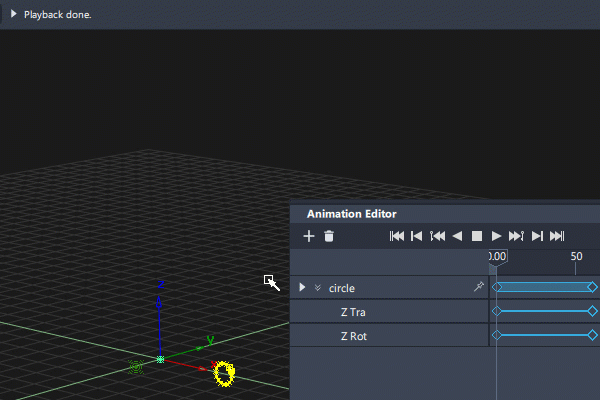This screenshot has height=400, width=600.
Task: Click the 0.00 playhead marker
Action: [x=498, y=258]
